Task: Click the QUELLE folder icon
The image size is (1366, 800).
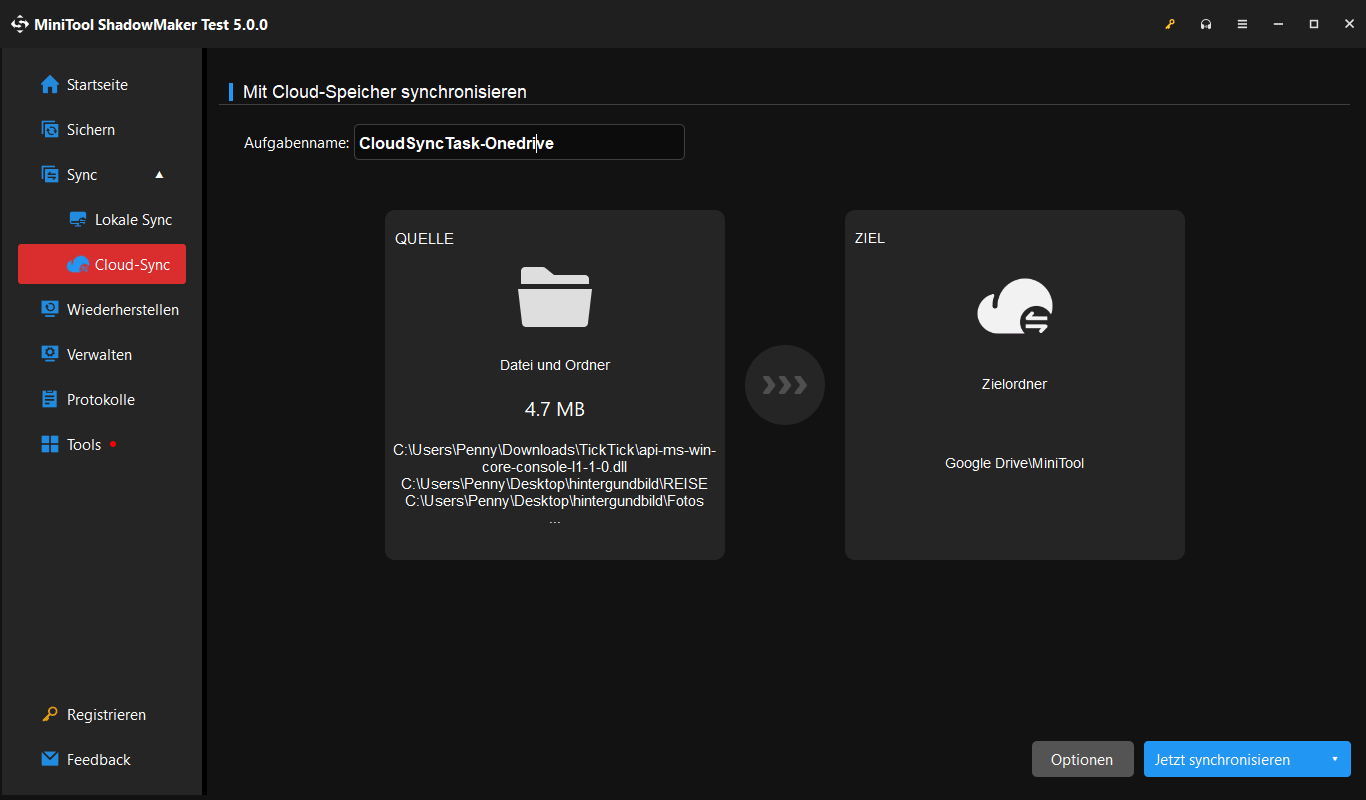Action: [x=555, y=297]
